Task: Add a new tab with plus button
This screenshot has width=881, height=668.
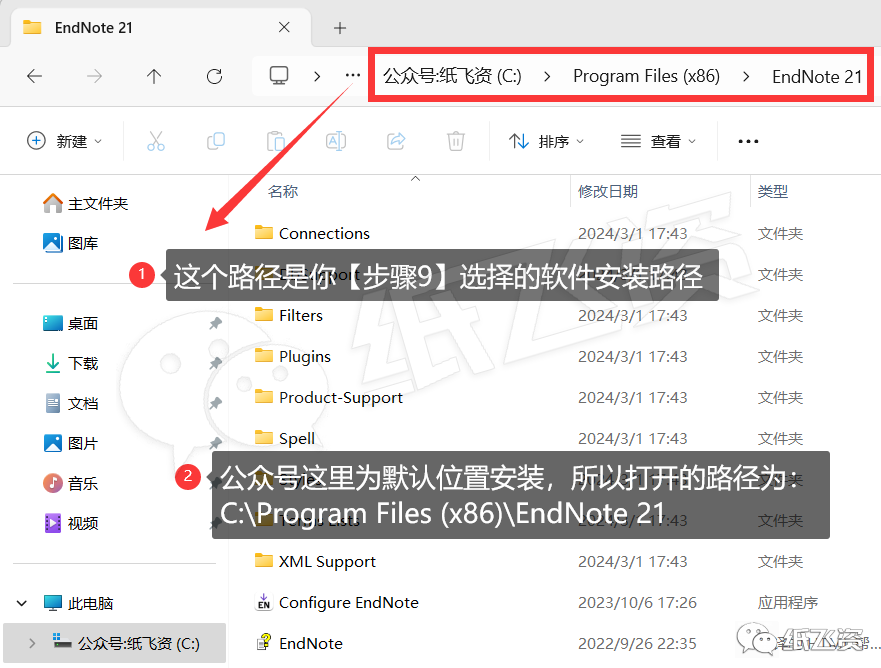Action: pos(339,28)
